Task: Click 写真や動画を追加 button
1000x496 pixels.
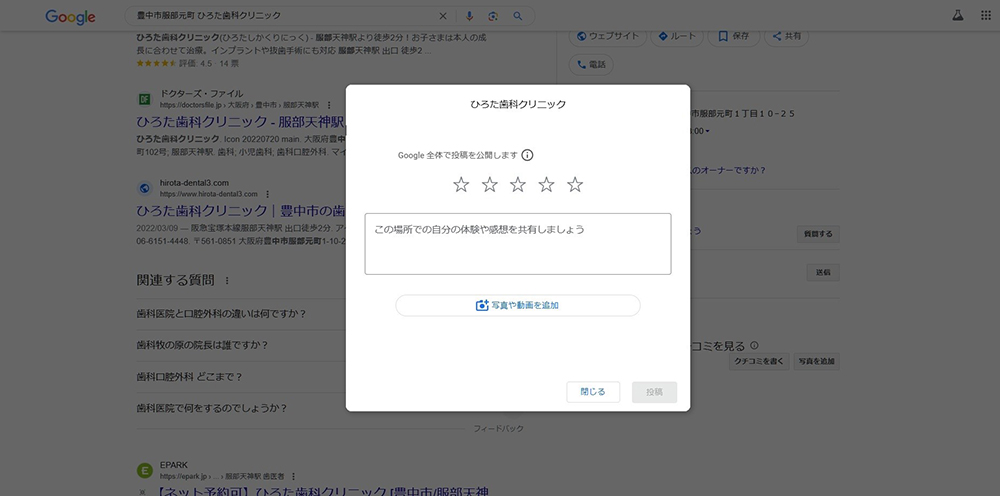Action: point(517,305)
